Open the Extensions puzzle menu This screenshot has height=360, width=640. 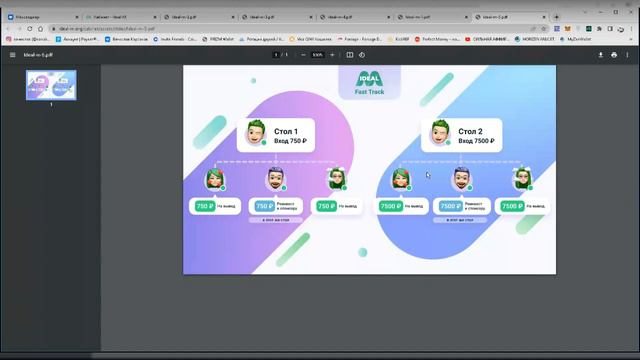coord(599,29)
